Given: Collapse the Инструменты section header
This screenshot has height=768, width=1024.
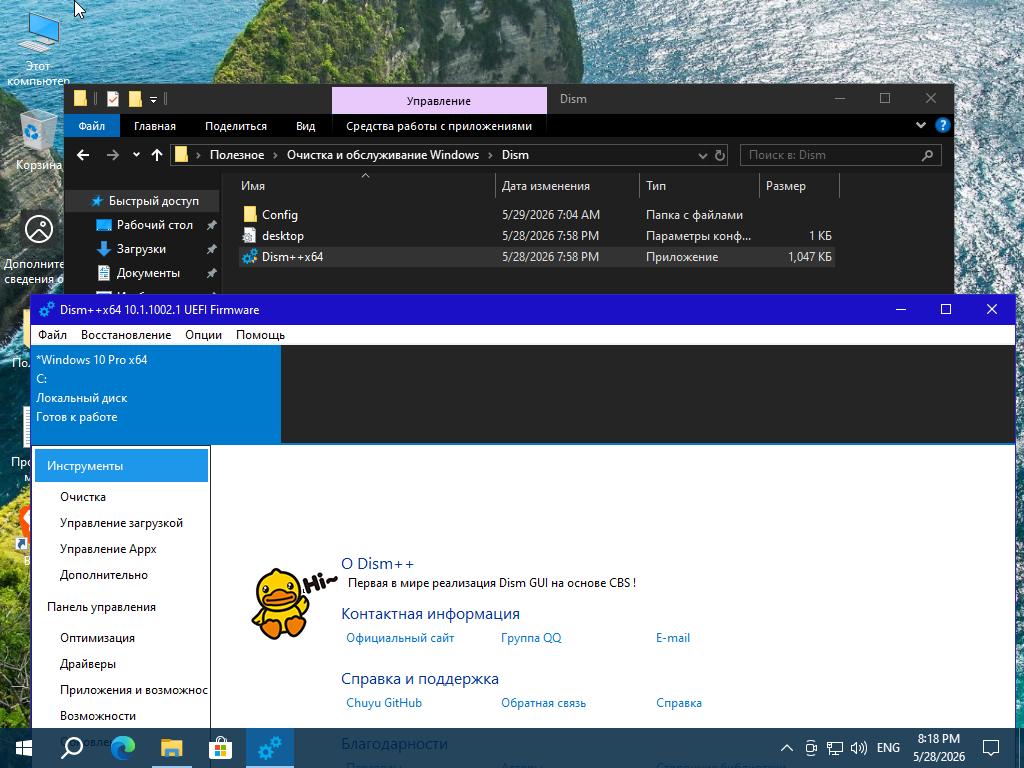Looking at the screenshot, I should pyautogui.click(x=121, y=466).
